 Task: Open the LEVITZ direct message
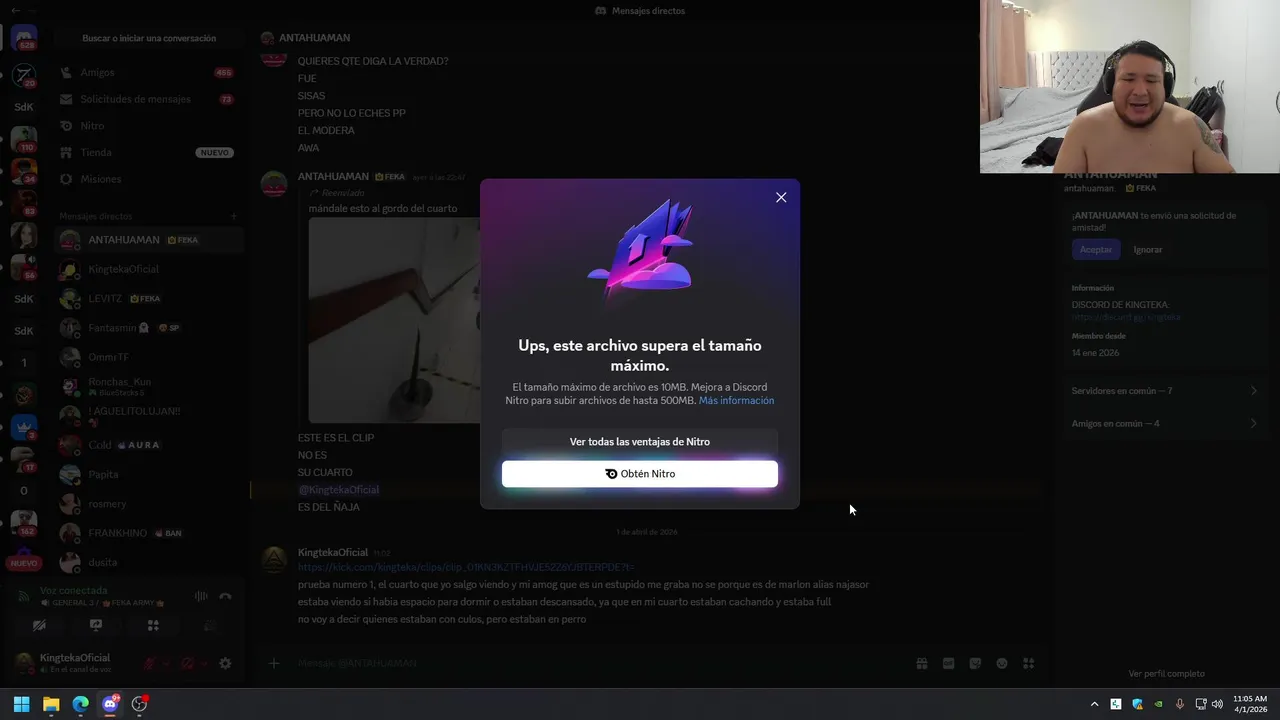pyautogui.click(x=150, y=299)
